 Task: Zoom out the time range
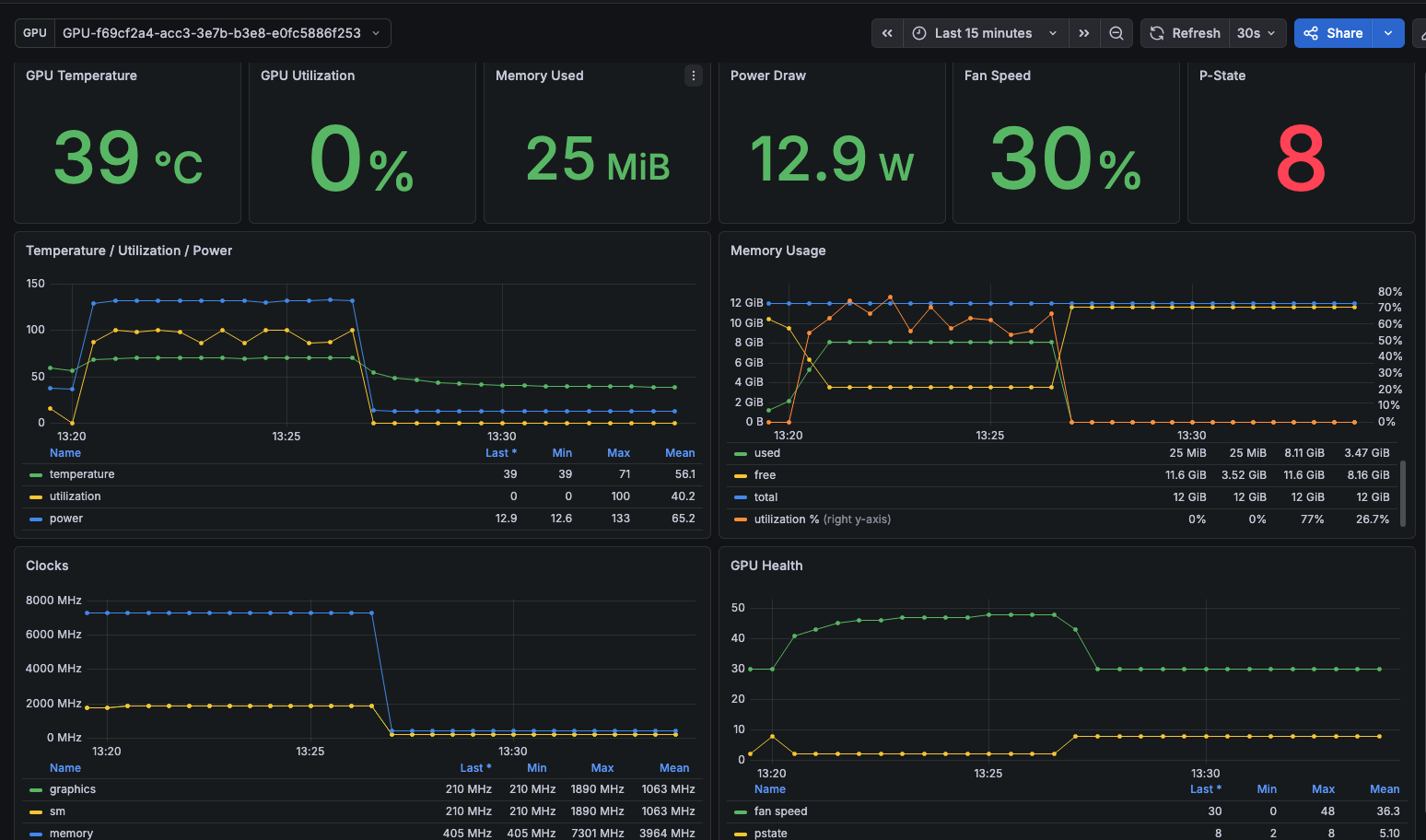click(x=1116, y=33)
